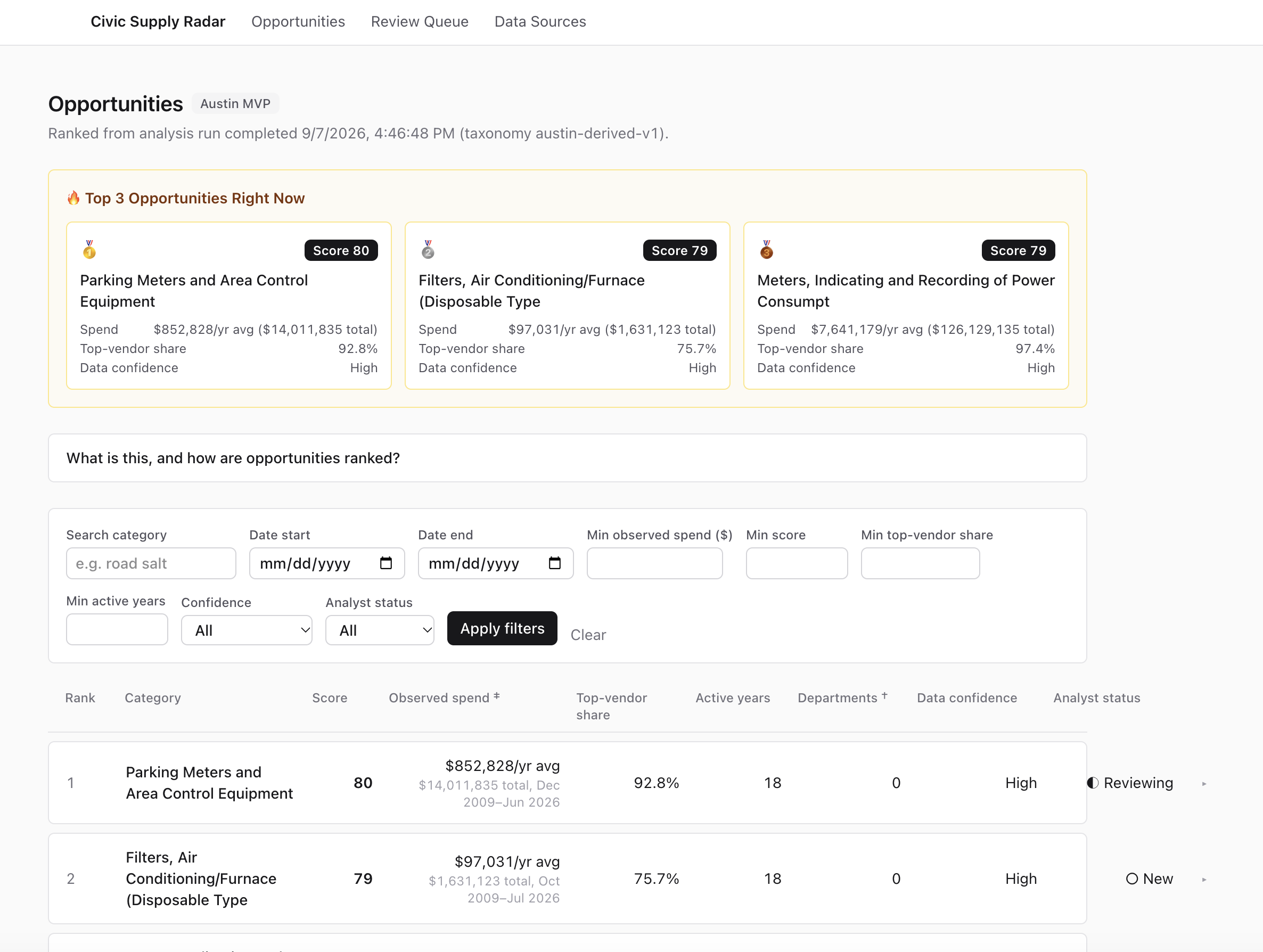Click the Score column header
1263x952 pixels.
click(330, 698)
